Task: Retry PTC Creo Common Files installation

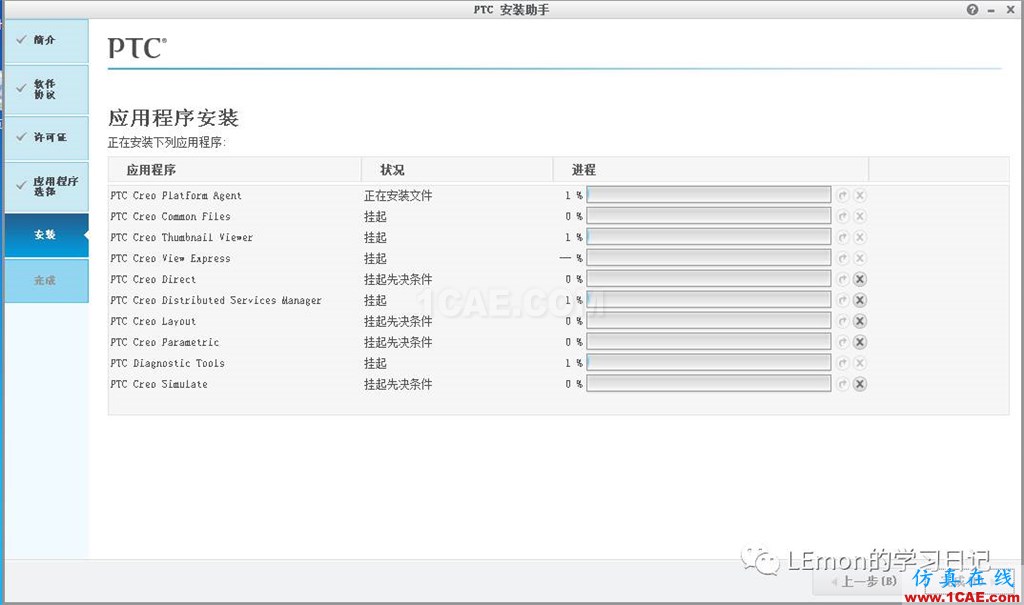Action: pos(842,216)
